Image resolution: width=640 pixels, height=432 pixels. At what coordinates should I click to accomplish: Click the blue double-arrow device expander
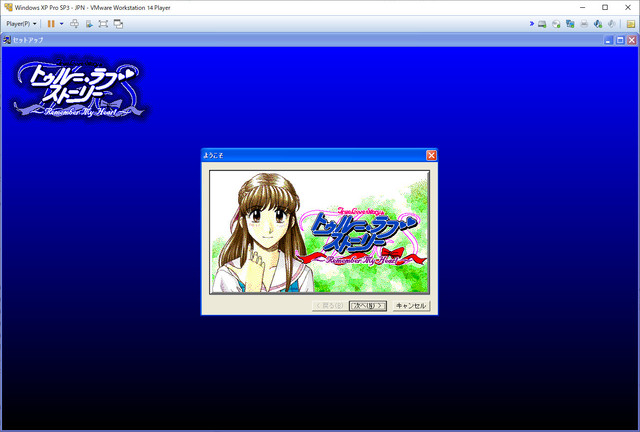coord(532,24)
